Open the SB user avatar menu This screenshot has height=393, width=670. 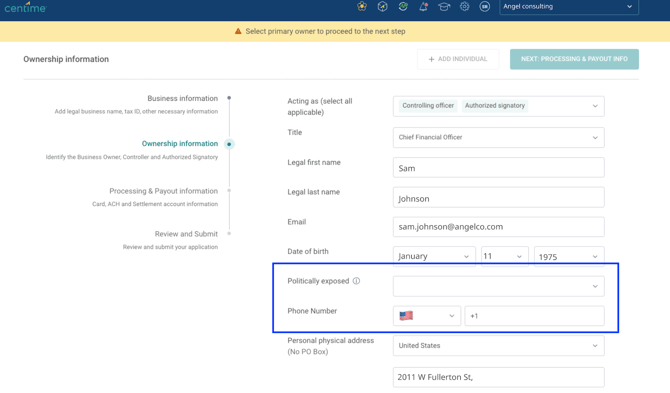485,6
